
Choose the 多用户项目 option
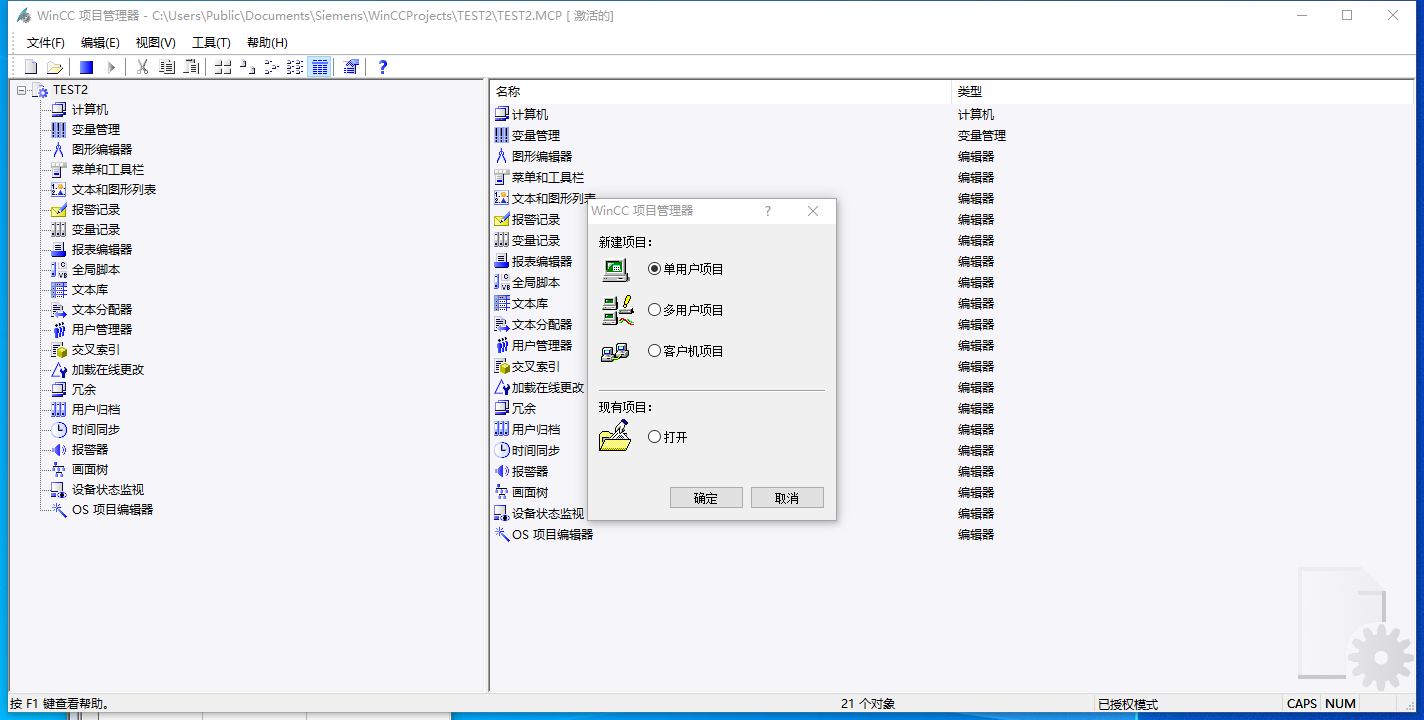tap(655, 309)
